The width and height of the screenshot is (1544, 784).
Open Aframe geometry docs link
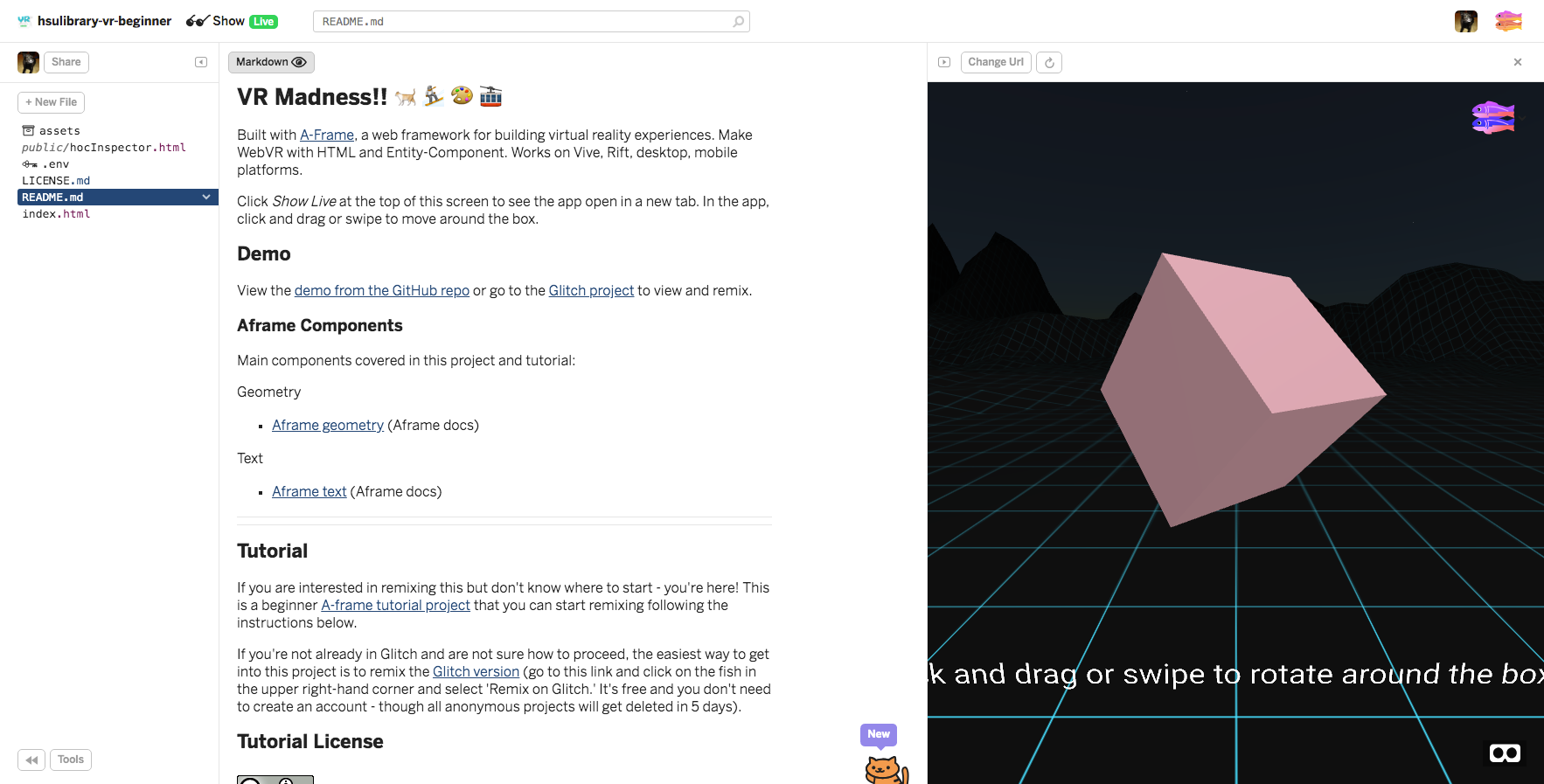coord(328,425)
